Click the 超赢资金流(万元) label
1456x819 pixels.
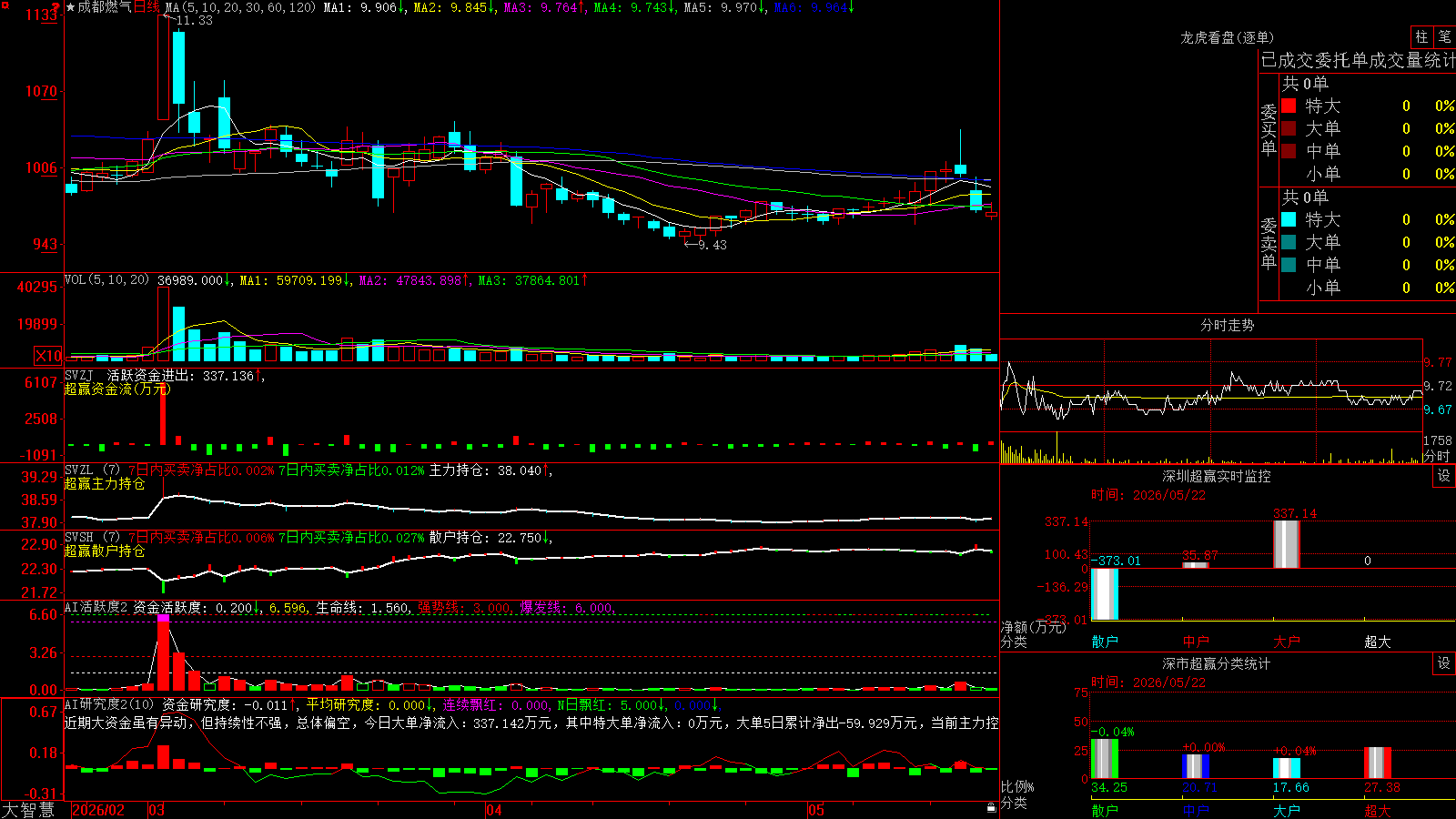click(x=117, y=389)
